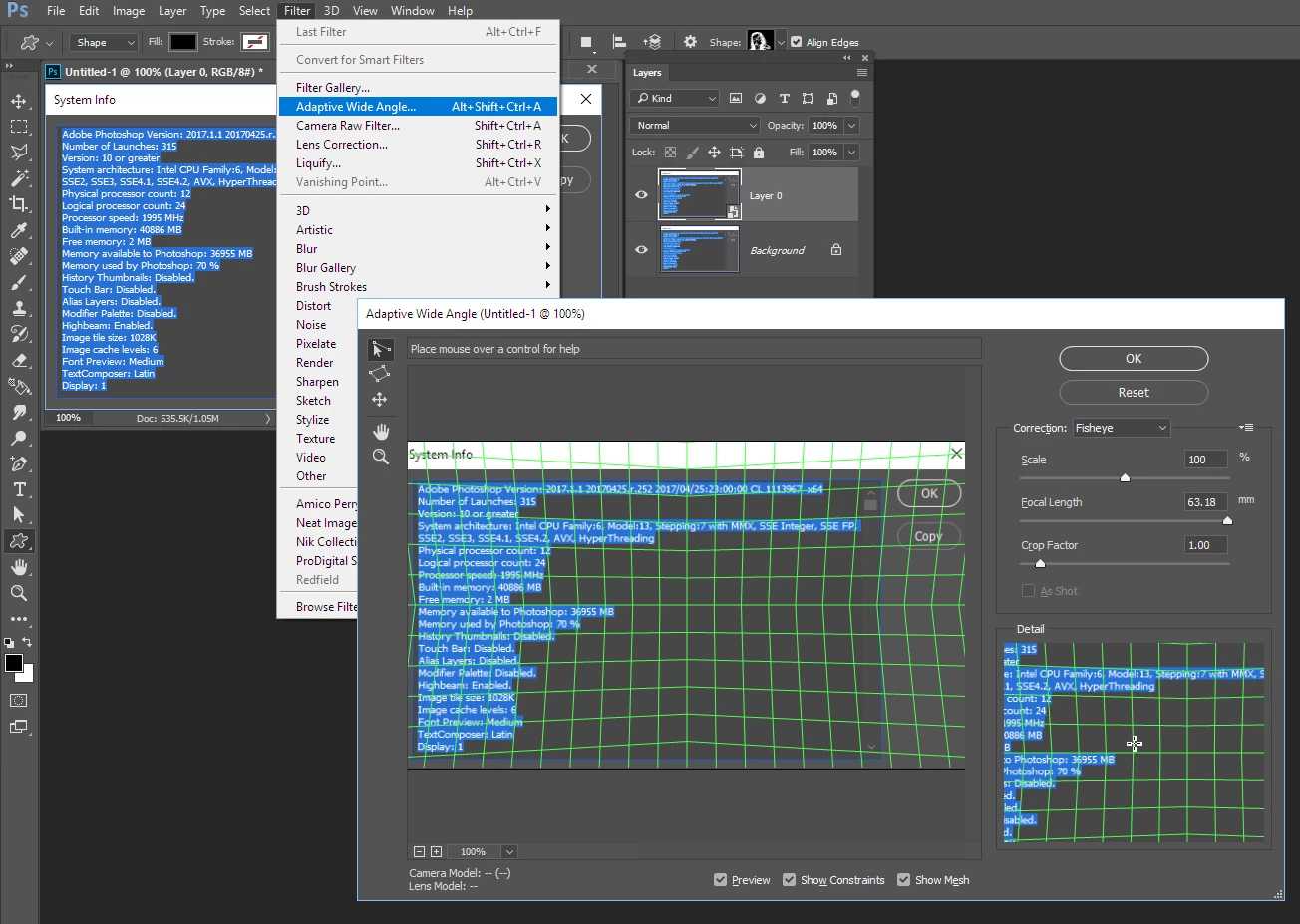The image size is (1300, 924).
Task: Select the Spot Healing Brush tool
Action: (x=19, y=256)
